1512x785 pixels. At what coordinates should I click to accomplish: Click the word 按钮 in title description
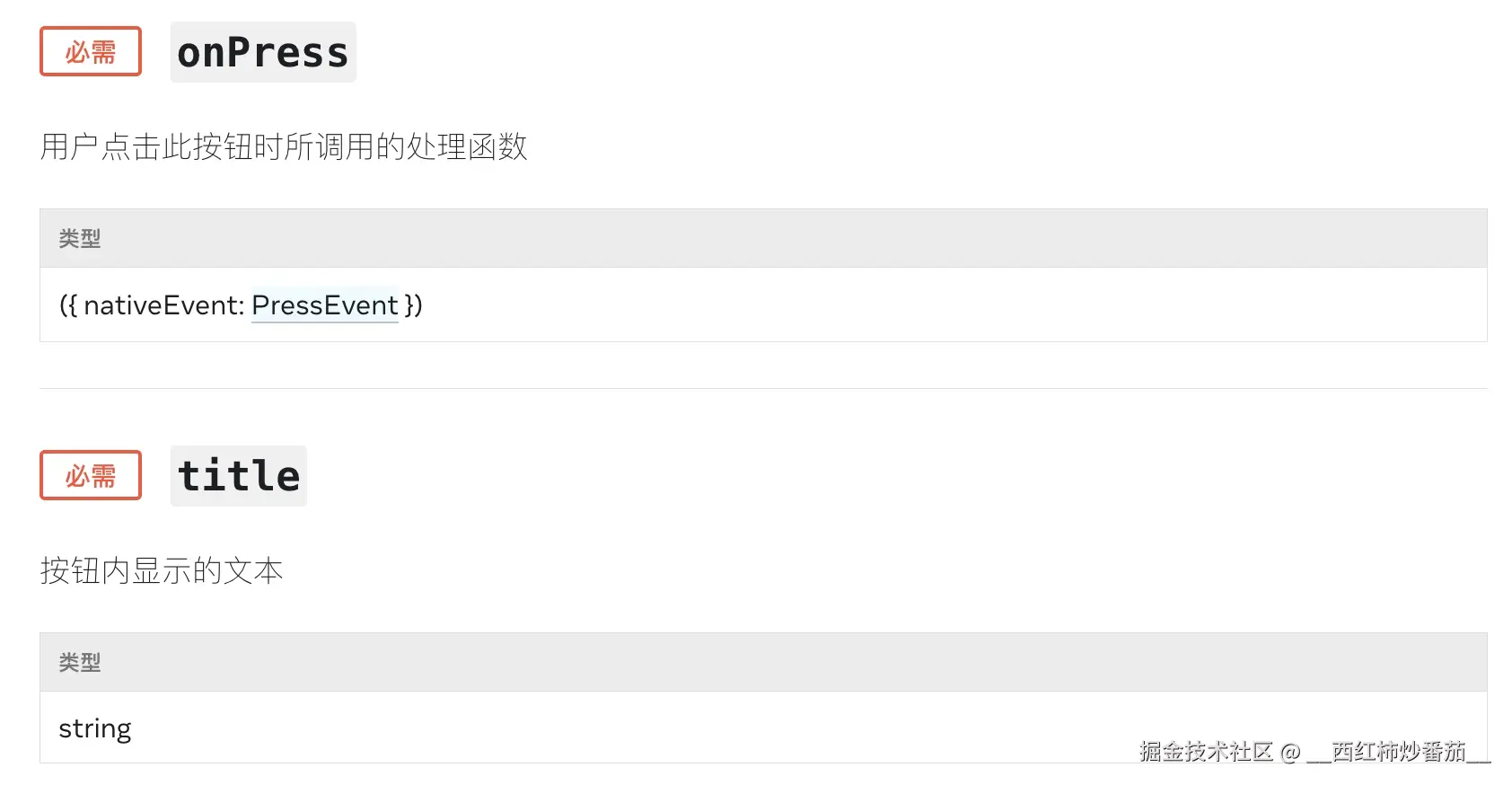pos(70,570)
